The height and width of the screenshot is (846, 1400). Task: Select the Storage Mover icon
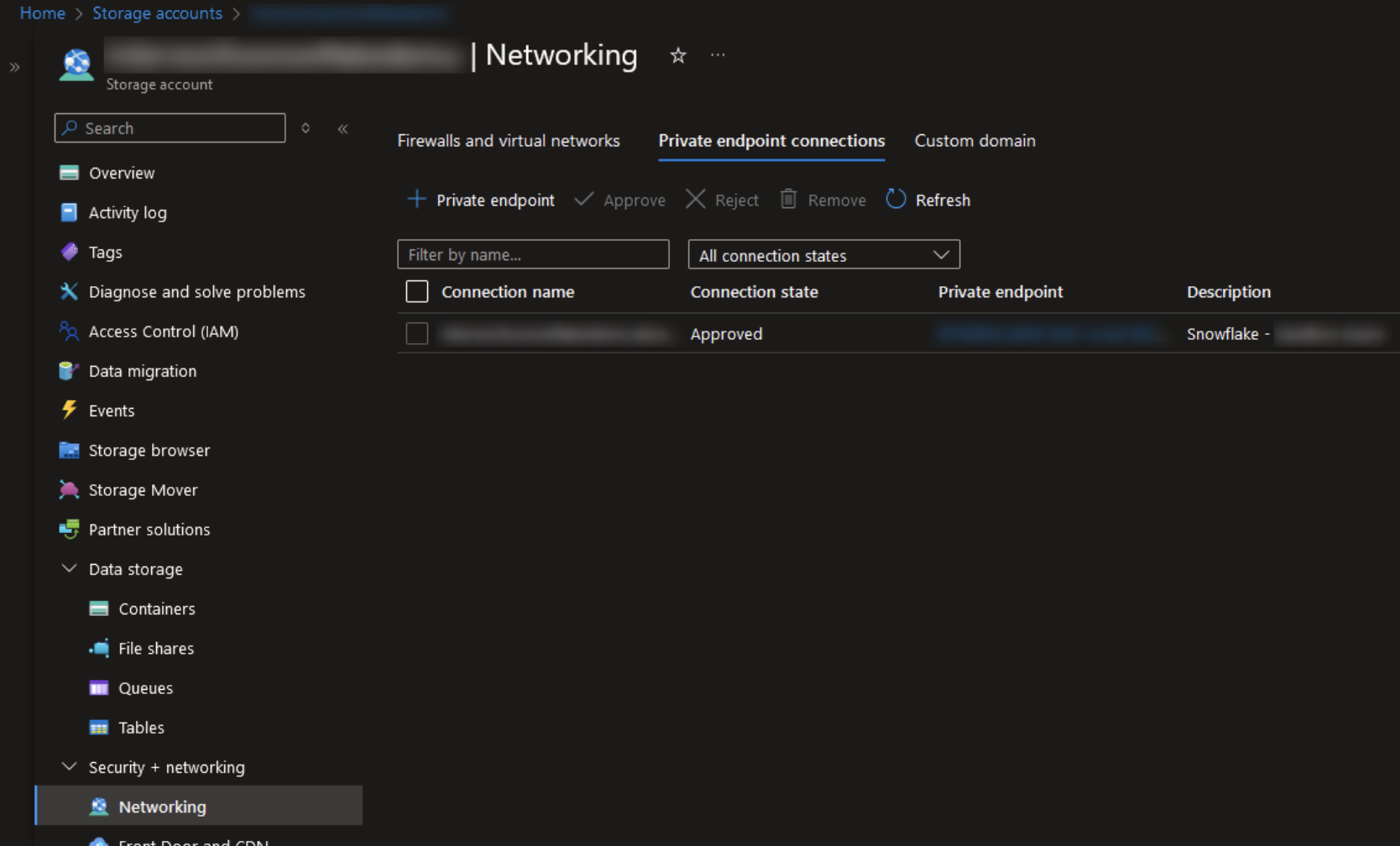click(x=69, y=489)
